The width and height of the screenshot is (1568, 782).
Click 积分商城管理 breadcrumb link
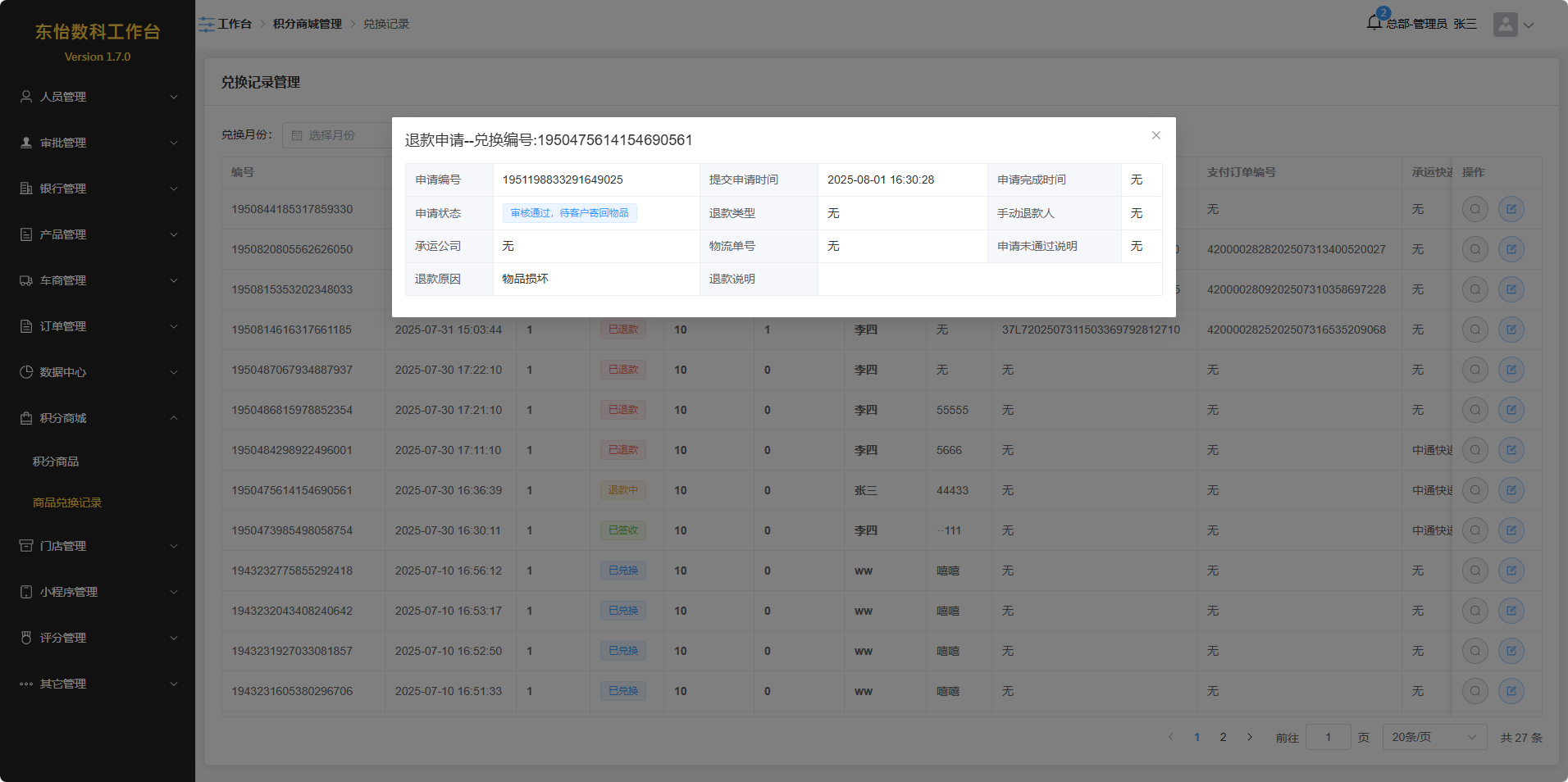pos(307,24)
